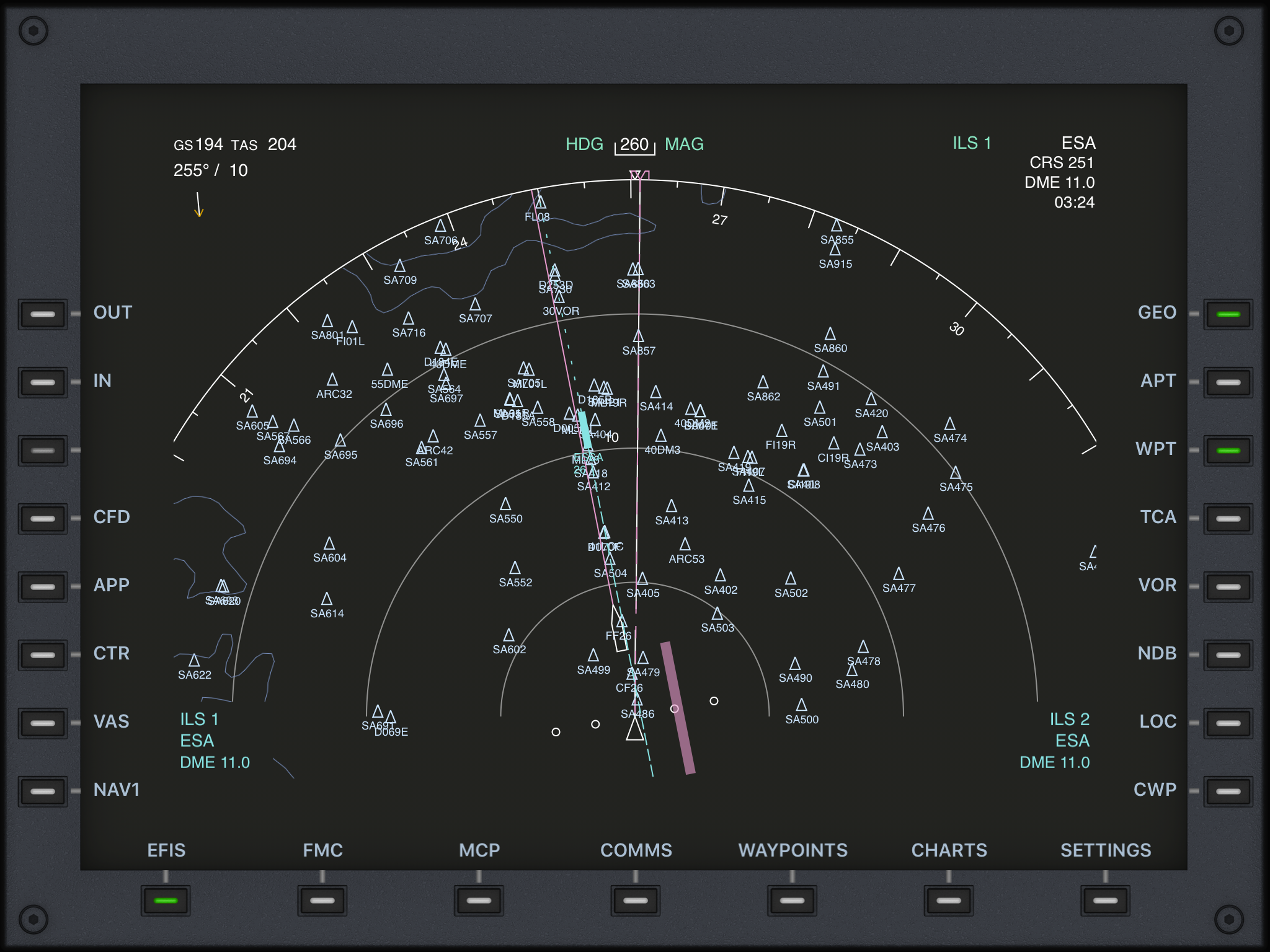The width and height of the screenshot is (1270, 952).
Task: Switch to the FMC page
Action: 322,900
